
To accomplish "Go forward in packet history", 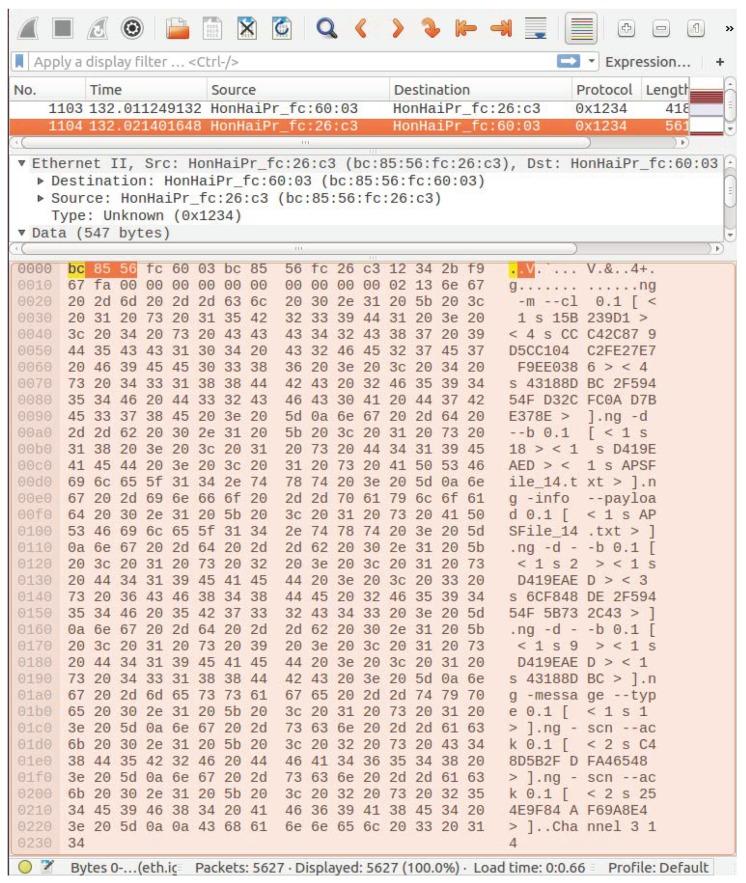I will [x=397, y=28].
